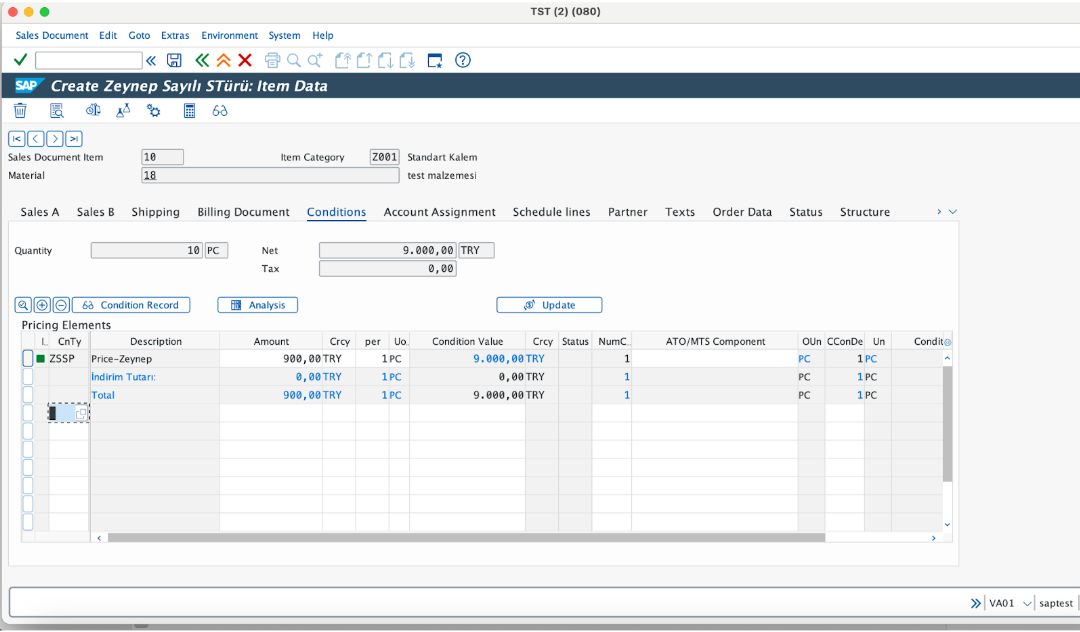Click the balance scale icon
Image resolution: width=1080 pixels, height=632 pixels.
click(x=93, y=110)
